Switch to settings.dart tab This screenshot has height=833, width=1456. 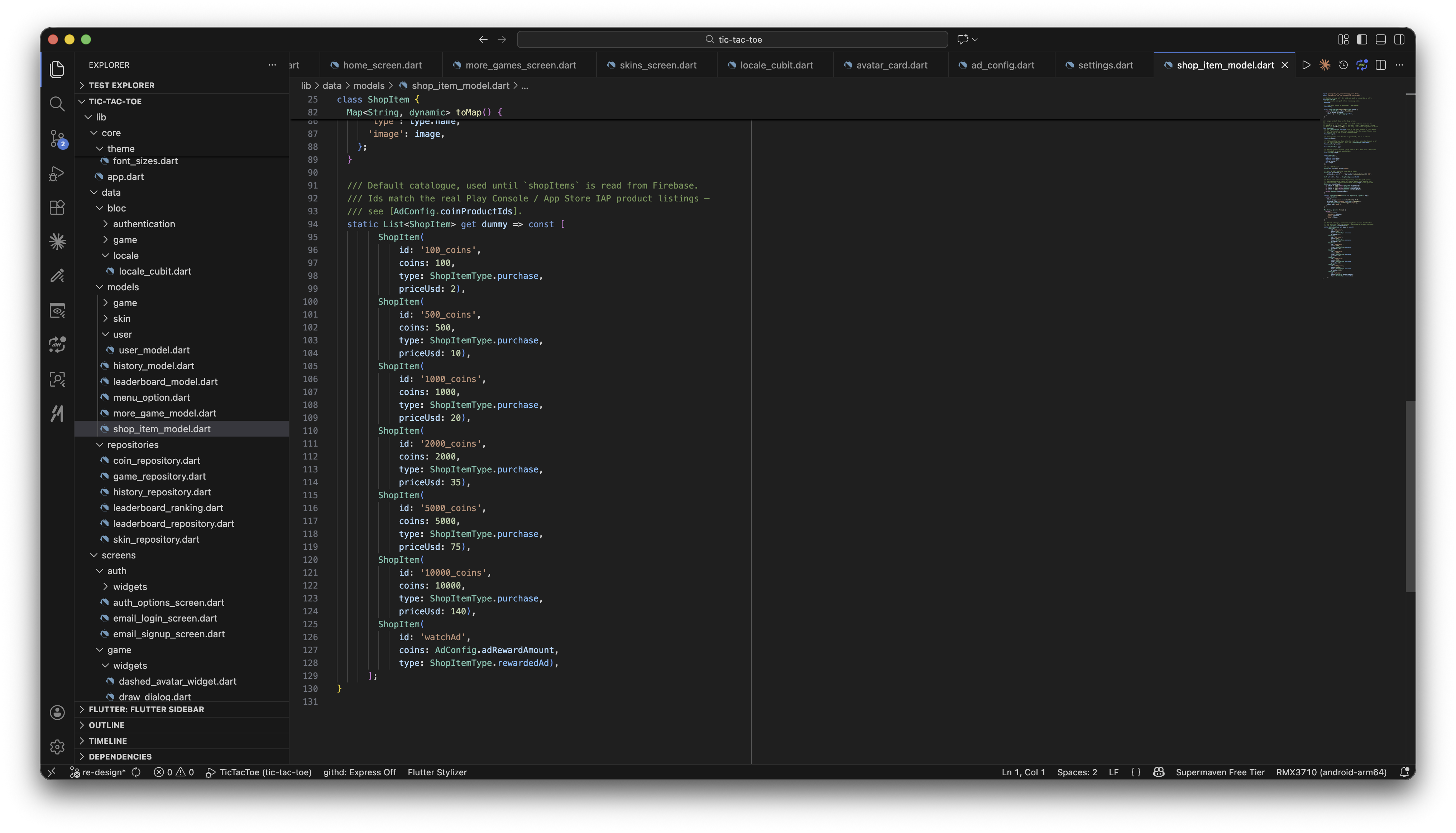1105,65
